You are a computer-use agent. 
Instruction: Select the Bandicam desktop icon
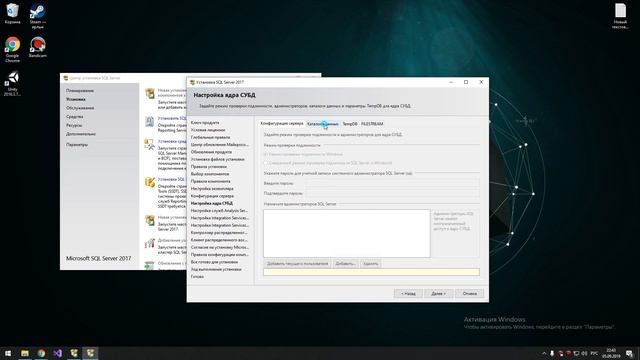(38, 47)
